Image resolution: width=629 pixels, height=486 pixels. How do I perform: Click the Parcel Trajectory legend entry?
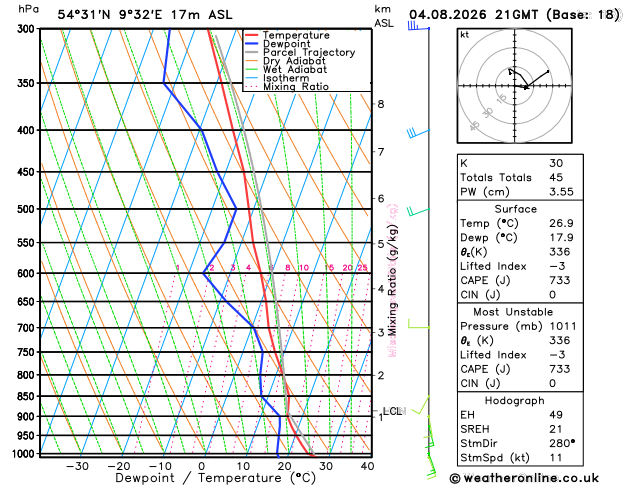(x=300, y=53)
